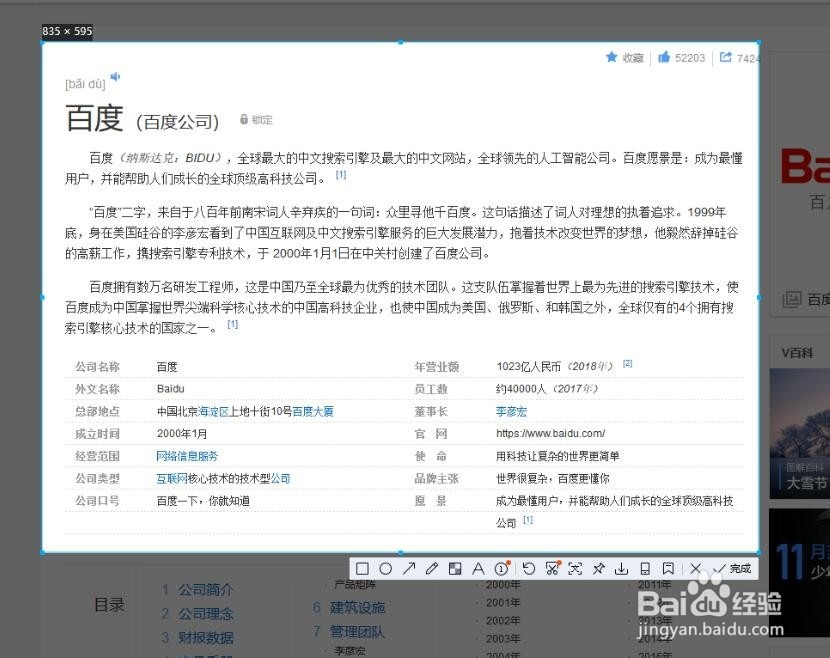The height and width of the screenshot is (658, 830).
Task: Open the 互联网 link in company type
Action: point(172,479)
